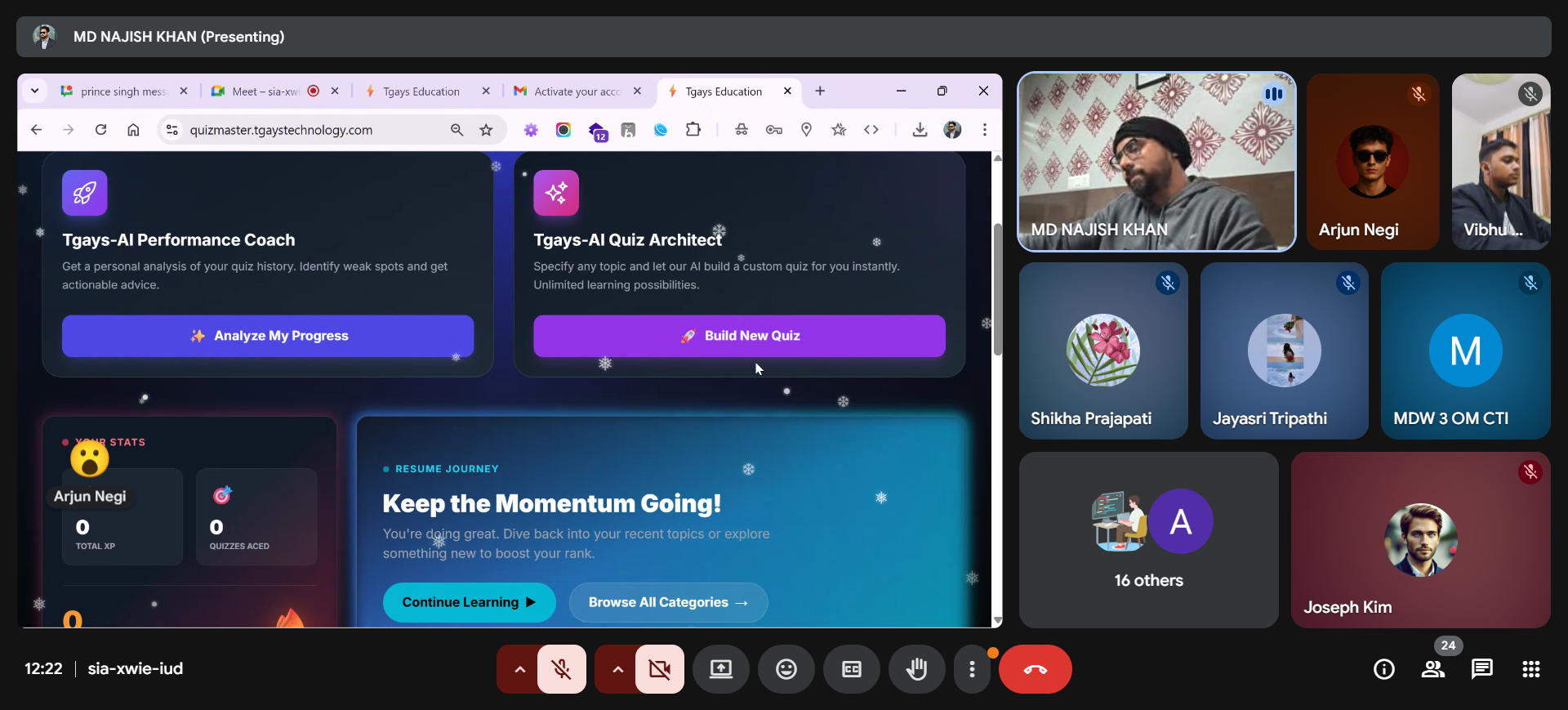Open Browse All Categories
The image size is (1568, 710).
668,602
